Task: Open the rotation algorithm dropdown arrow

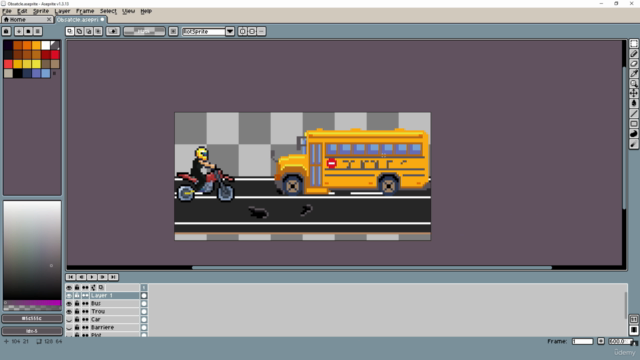Action: [230, 31]
